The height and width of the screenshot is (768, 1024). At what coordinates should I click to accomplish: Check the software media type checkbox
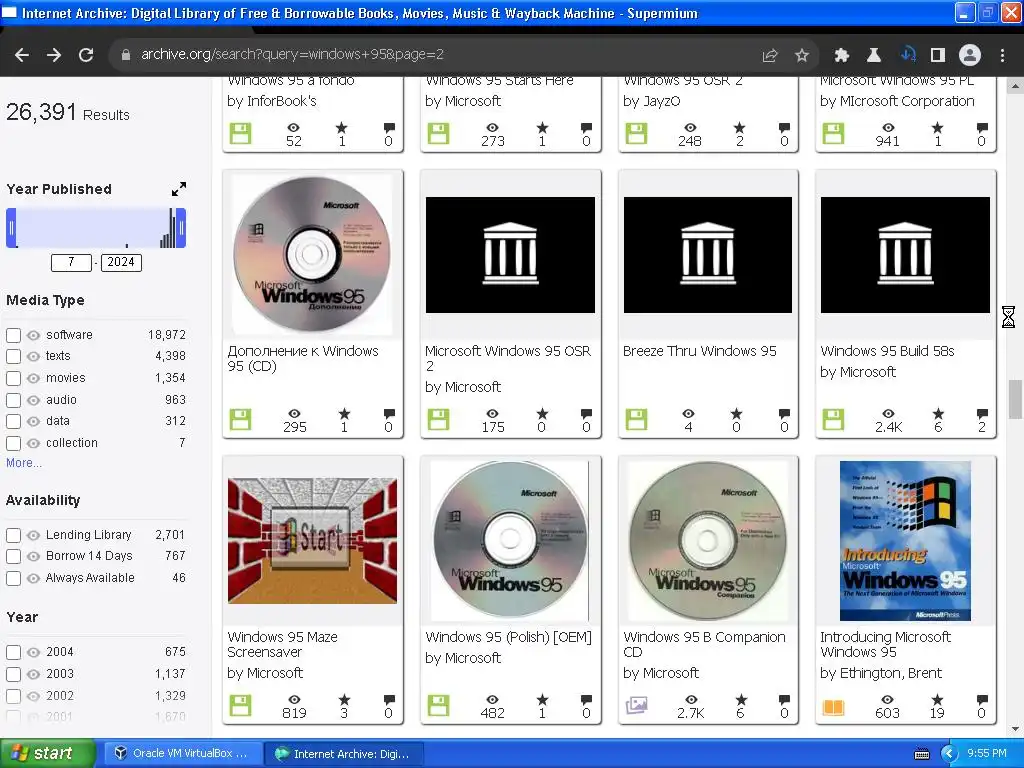[14, 336]
